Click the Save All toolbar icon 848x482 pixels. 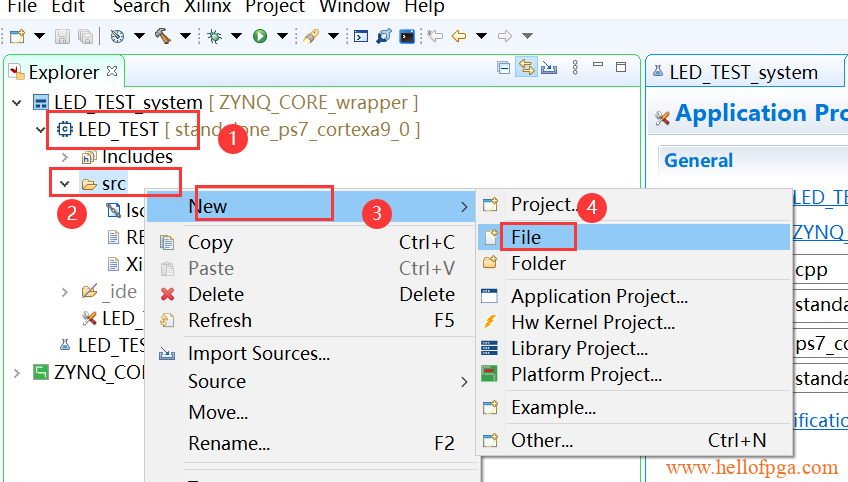coord(85,36)
